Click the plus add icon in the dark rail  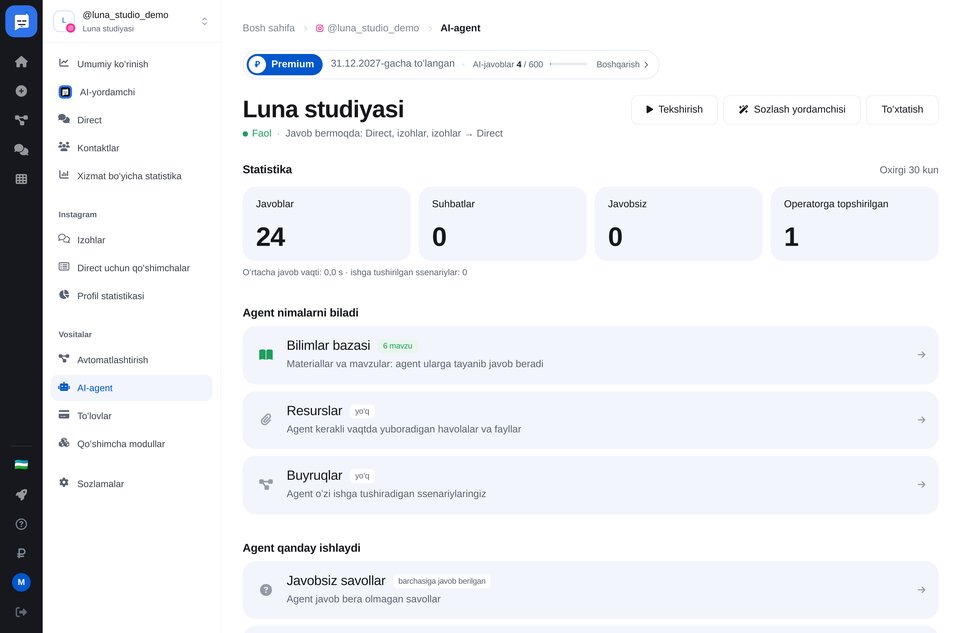[x=21, y=91]
